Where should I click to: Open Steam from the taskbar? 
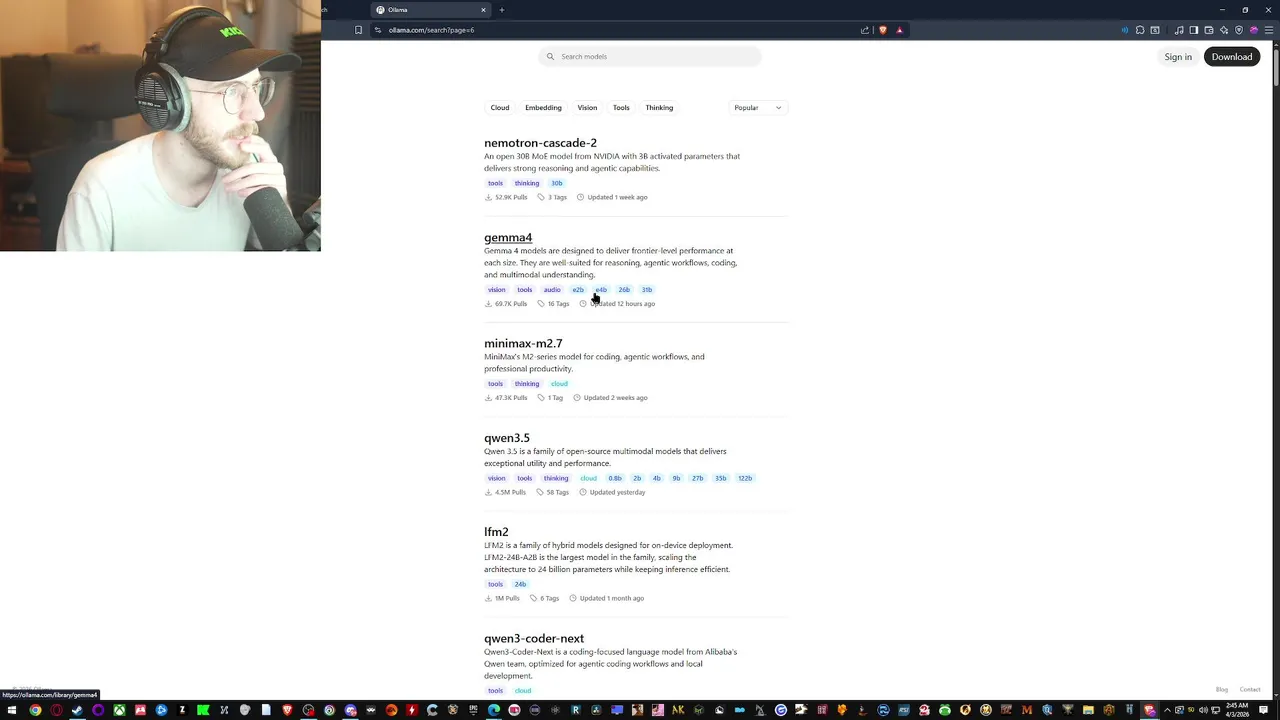coord(77,710)
